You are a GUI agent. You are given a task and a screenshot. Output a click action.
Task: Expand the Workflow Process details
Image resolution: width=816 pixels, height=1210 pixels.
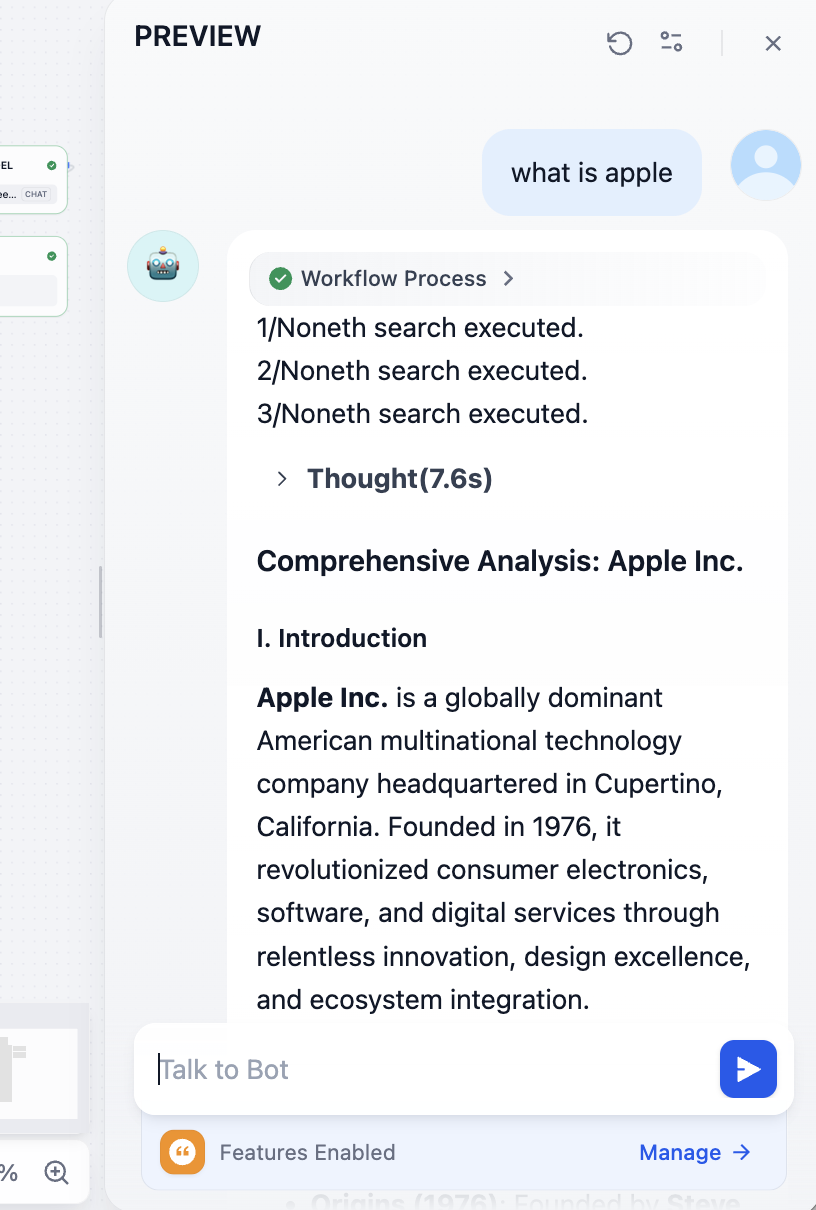tap(509, 279)
